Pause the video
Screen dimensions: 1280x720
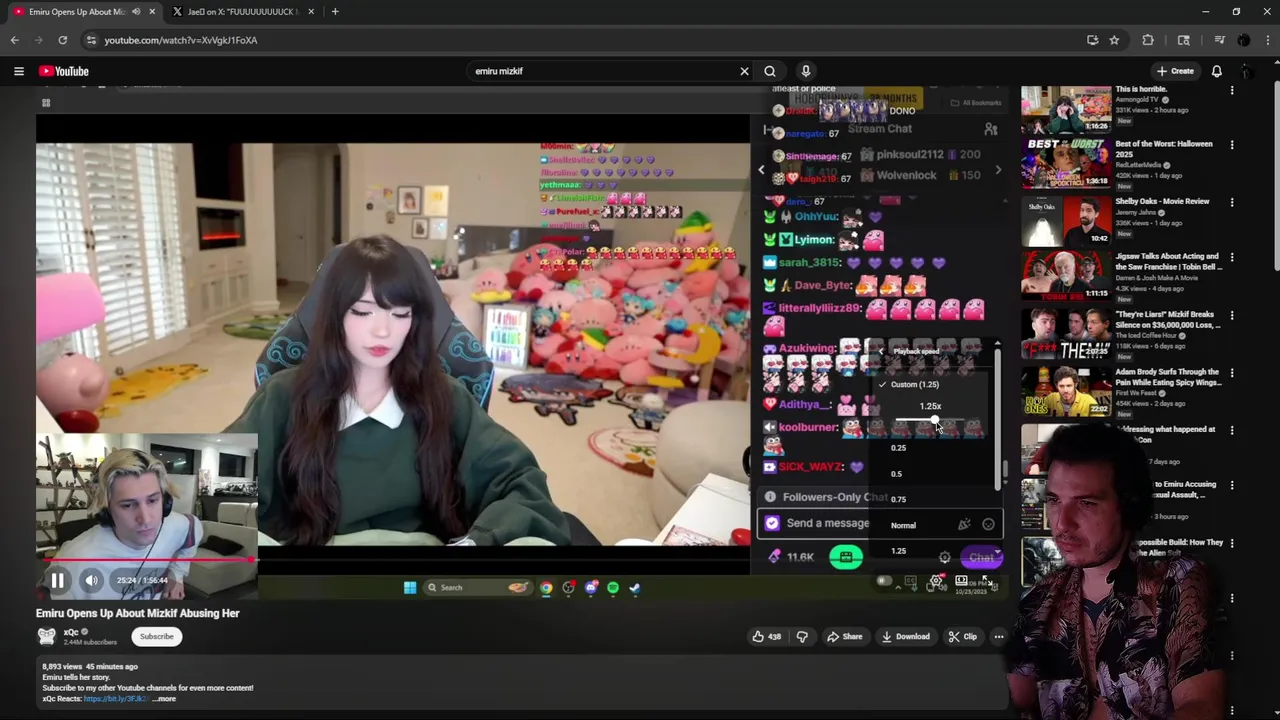(57, 580)
